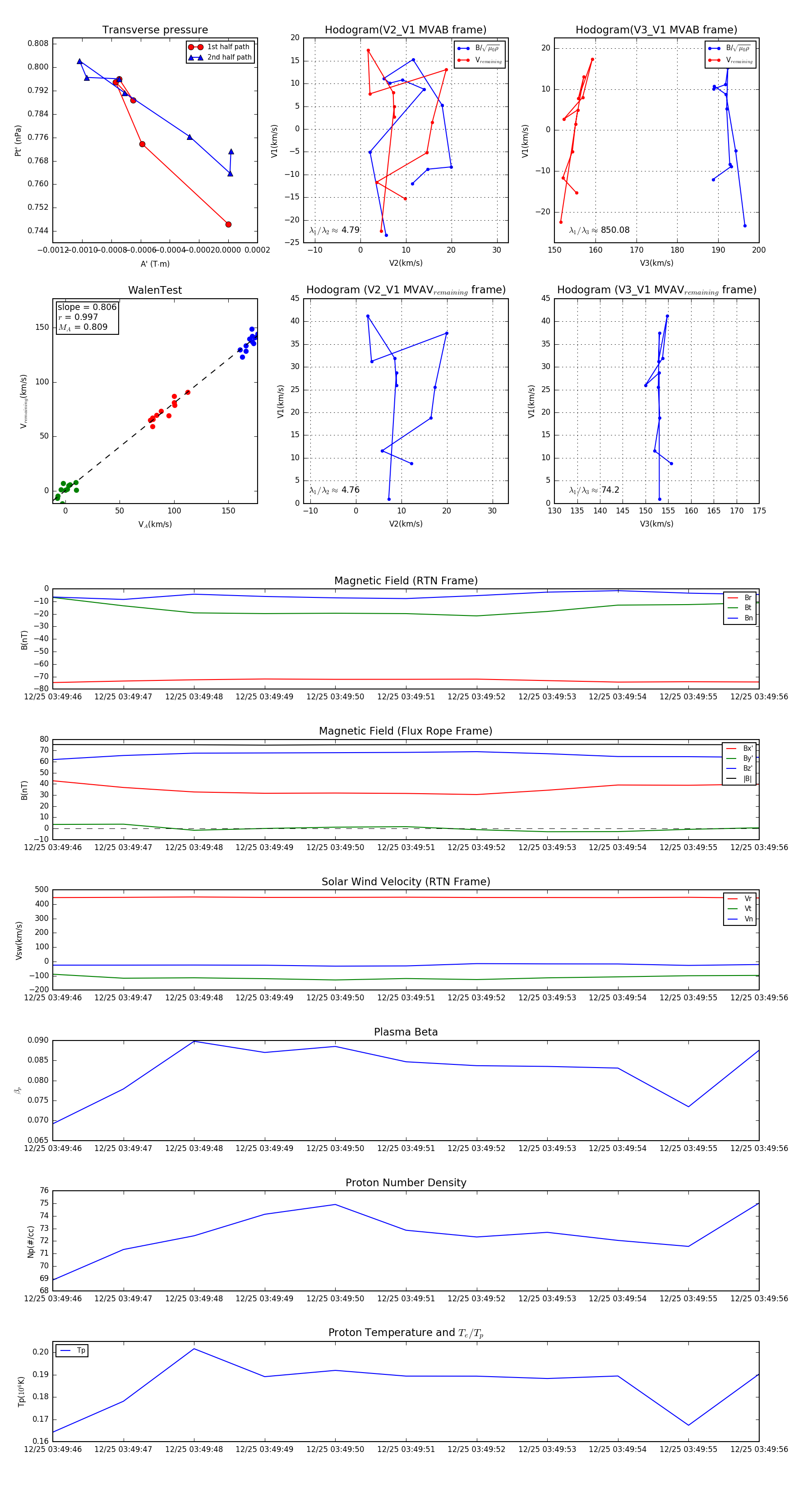Click the Plasma Beta curve minimum at 03:49:55
This screenshot has height=1489, width=812.
688,1107
